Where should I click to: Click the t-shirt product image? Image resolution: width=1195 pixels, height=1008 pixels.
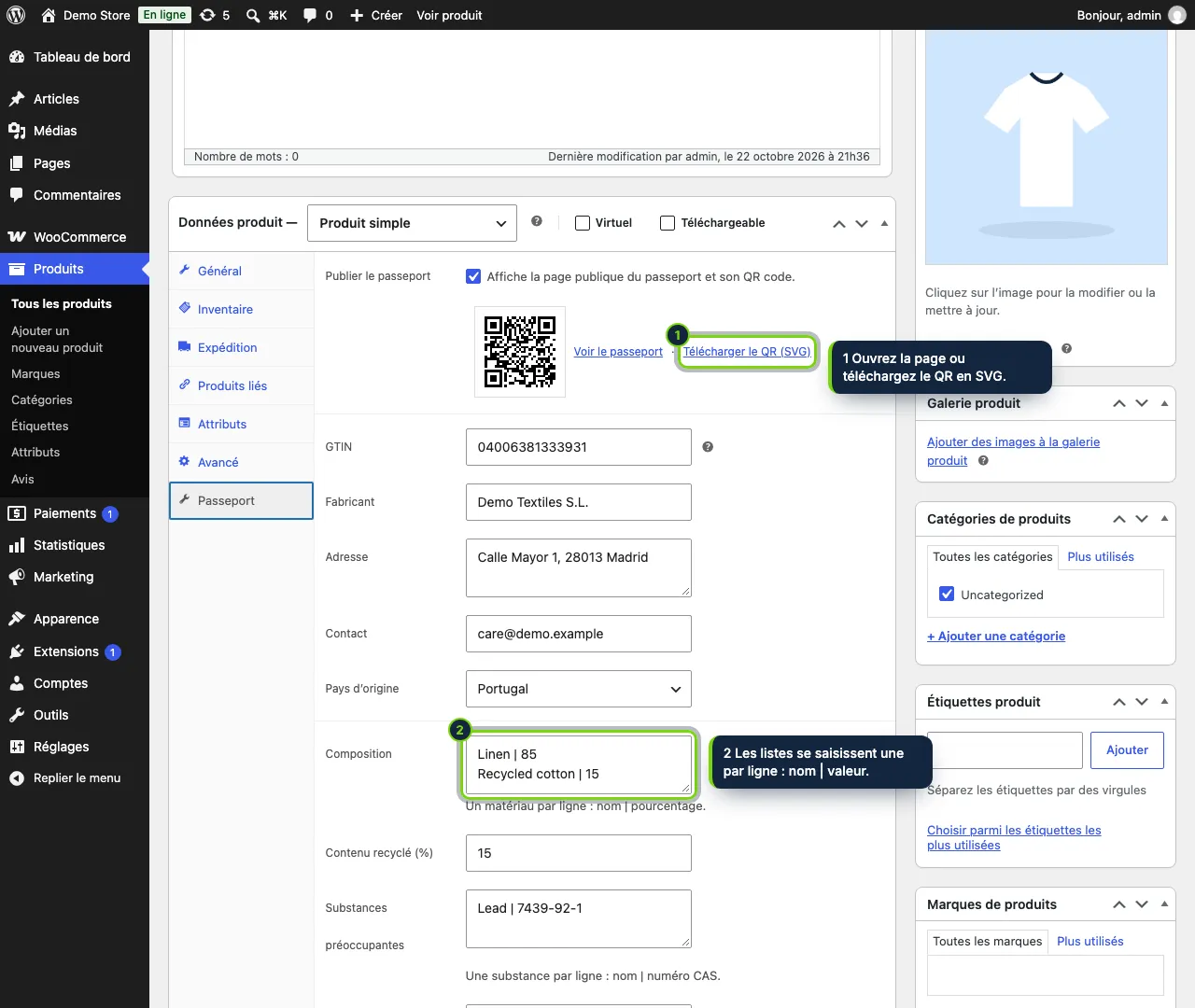[x=1047, y=147]
